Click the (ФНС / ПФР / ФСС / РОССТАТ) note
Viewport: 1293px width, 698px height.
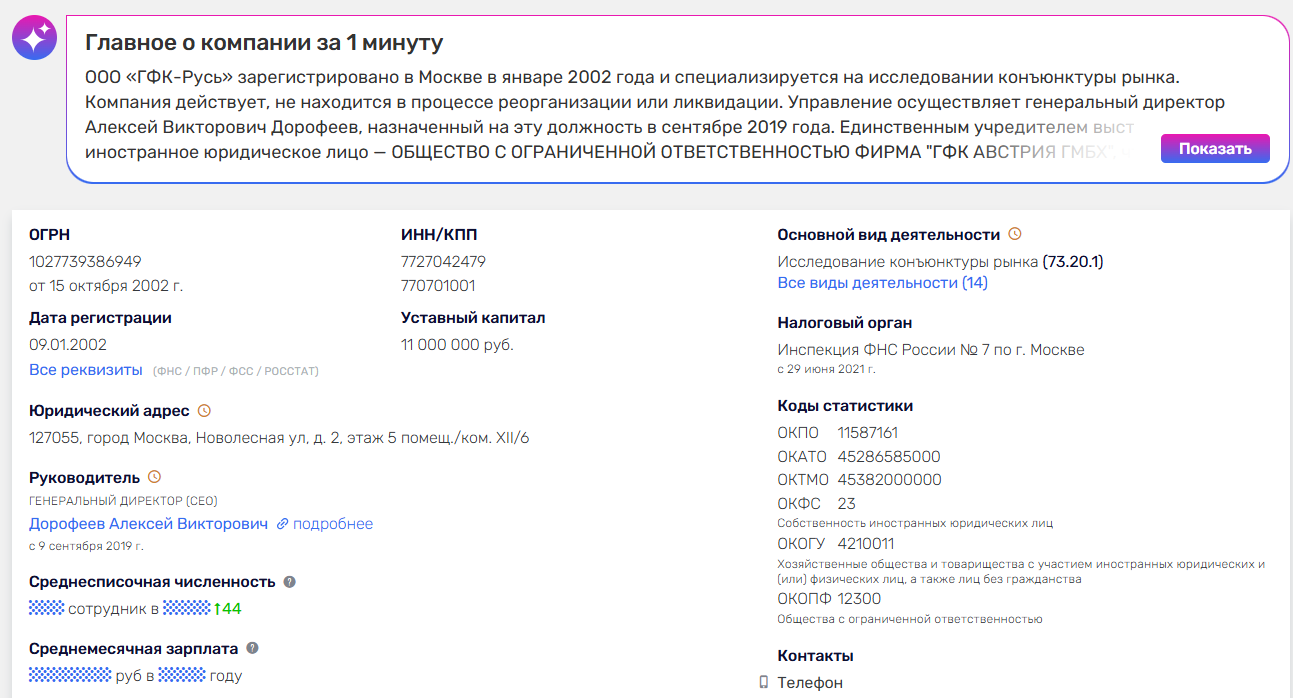(236, 371)
